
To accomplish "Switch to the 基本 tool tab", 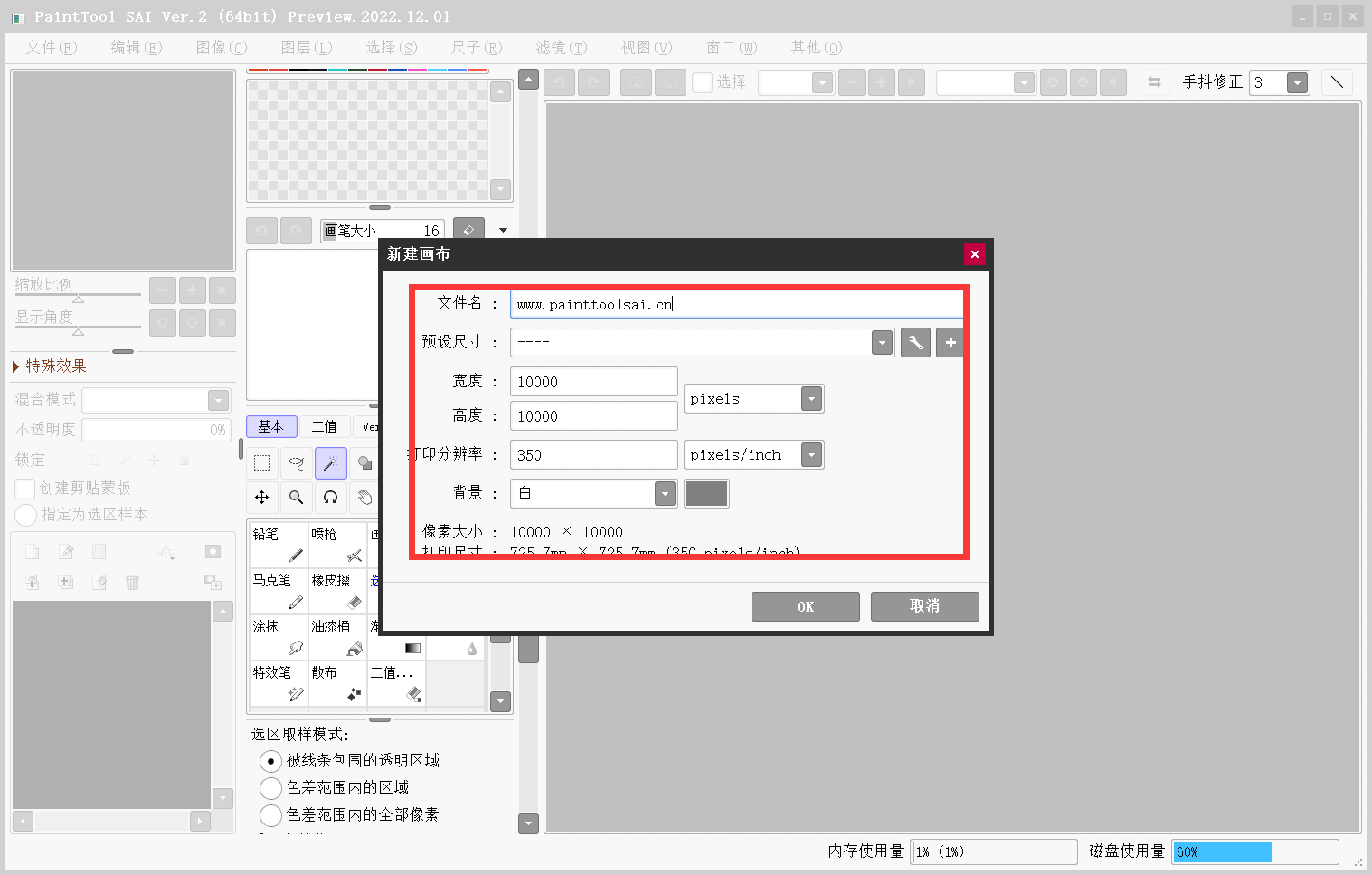I will [270, 426].
